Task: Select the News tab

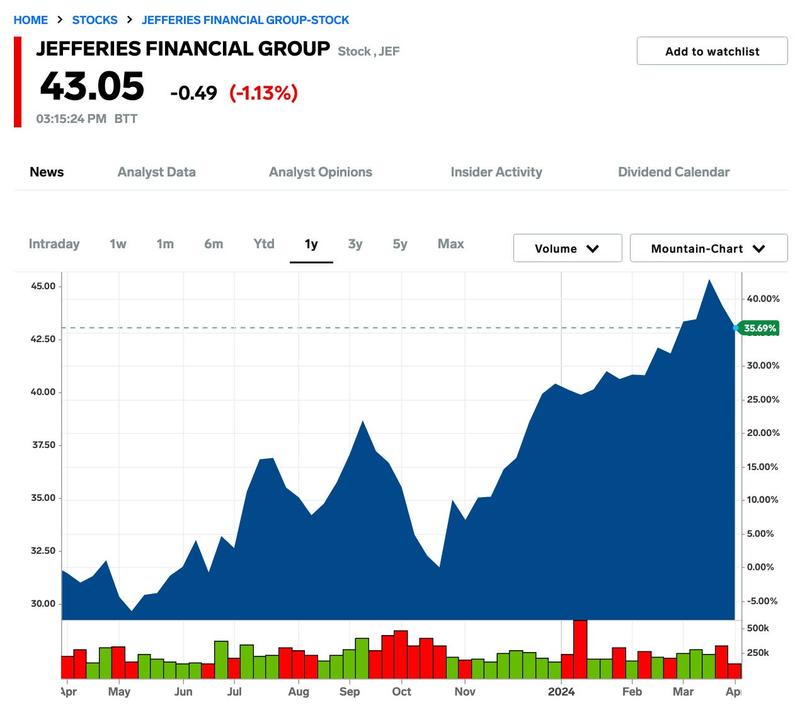Action: tap(46, 172)
